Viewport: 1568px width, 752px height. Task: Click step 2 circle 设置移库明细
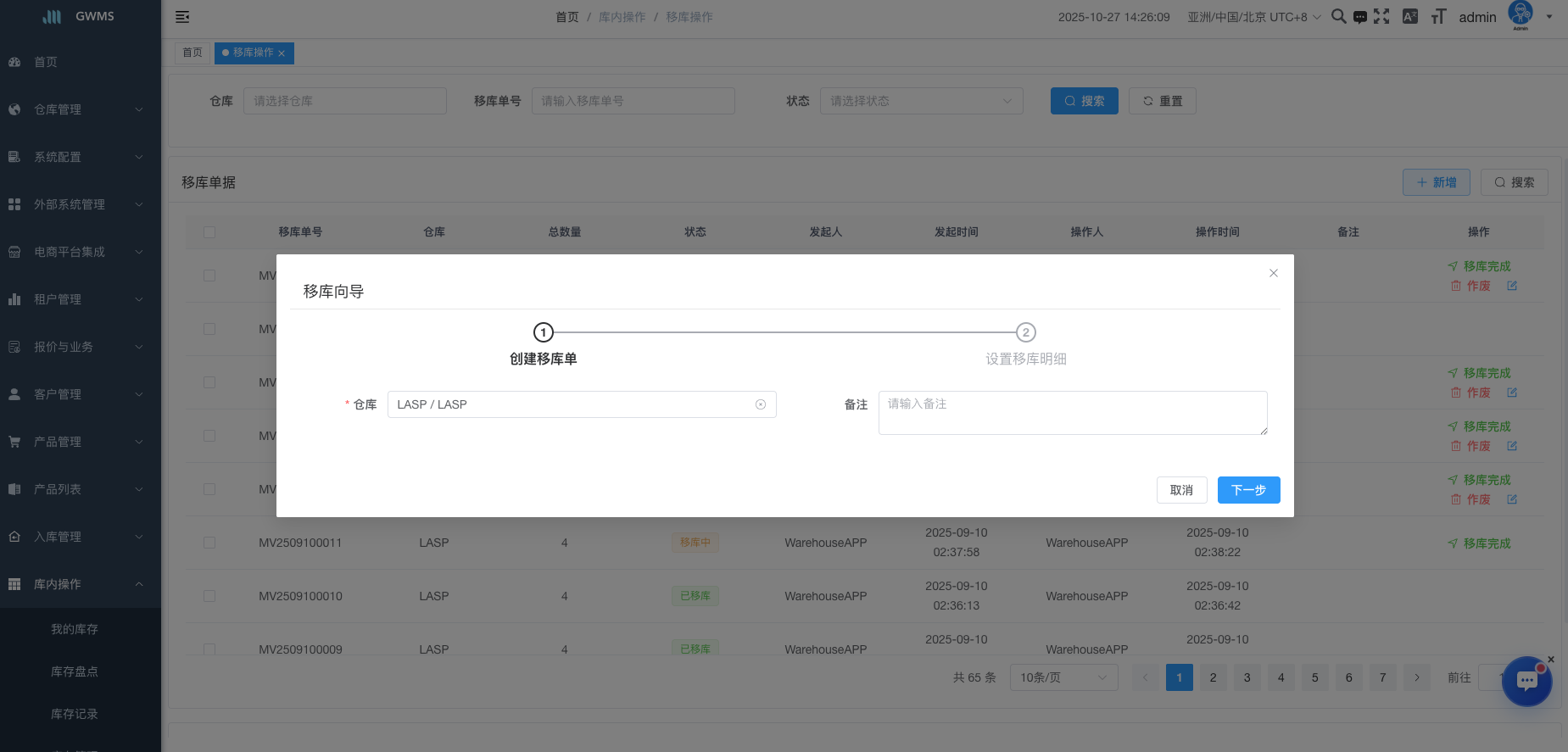1026,332
